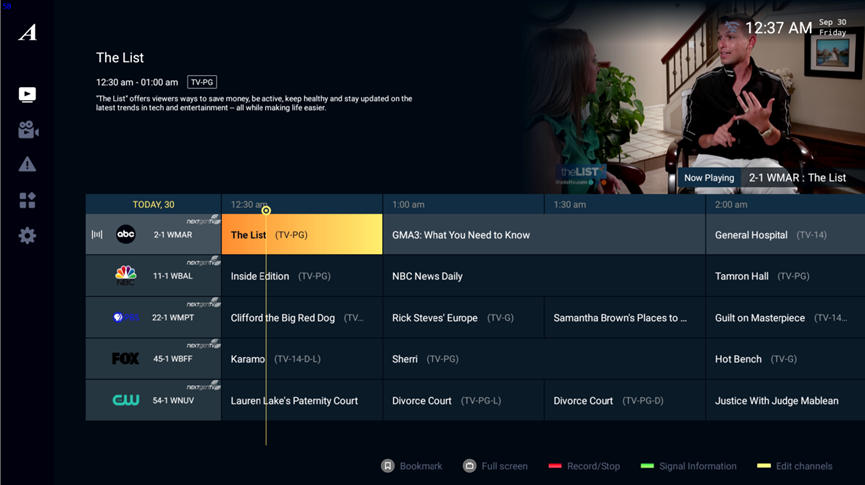
Task: Click channel 2-1 WMAR label
Action: 173,234
